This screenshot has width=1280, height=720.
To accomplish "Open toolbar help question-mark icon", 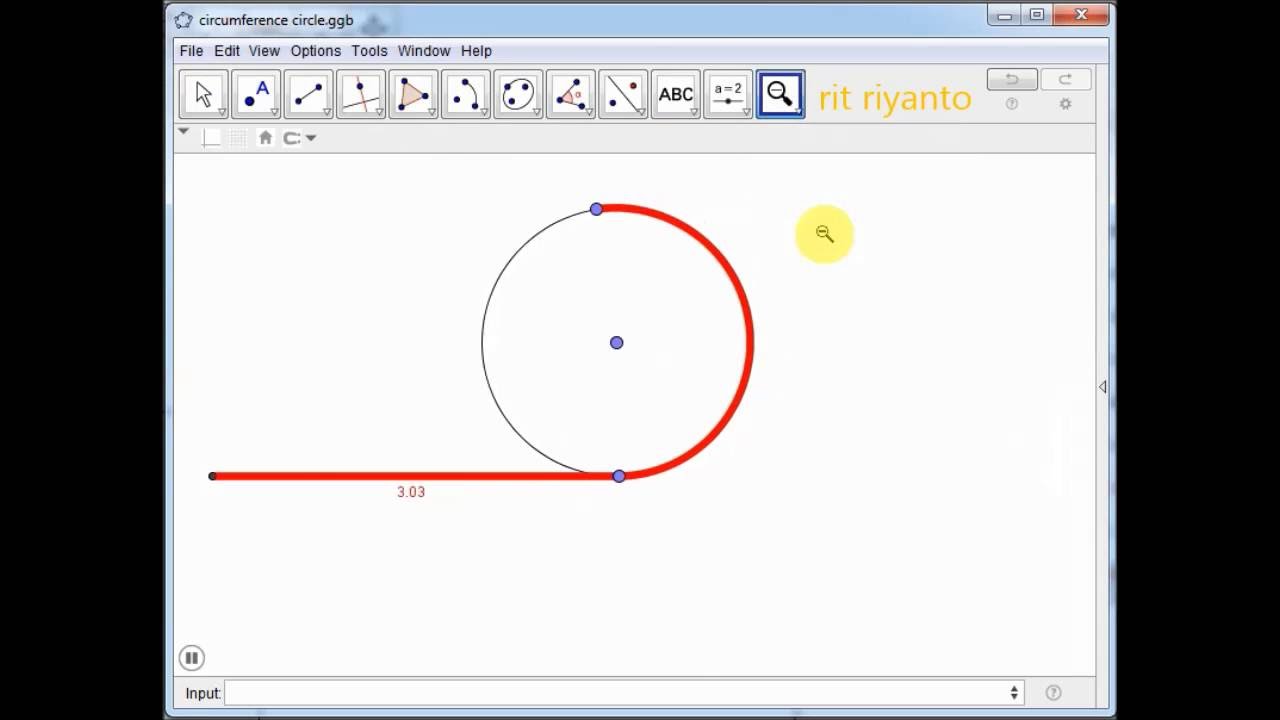I will pos(1012,104).
